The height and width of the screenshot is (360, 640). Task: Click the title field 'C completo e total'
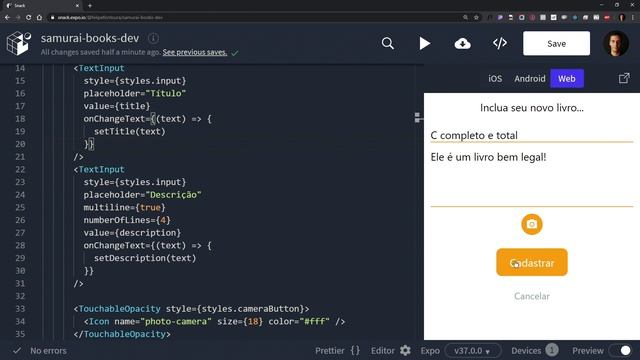(531, 135)
